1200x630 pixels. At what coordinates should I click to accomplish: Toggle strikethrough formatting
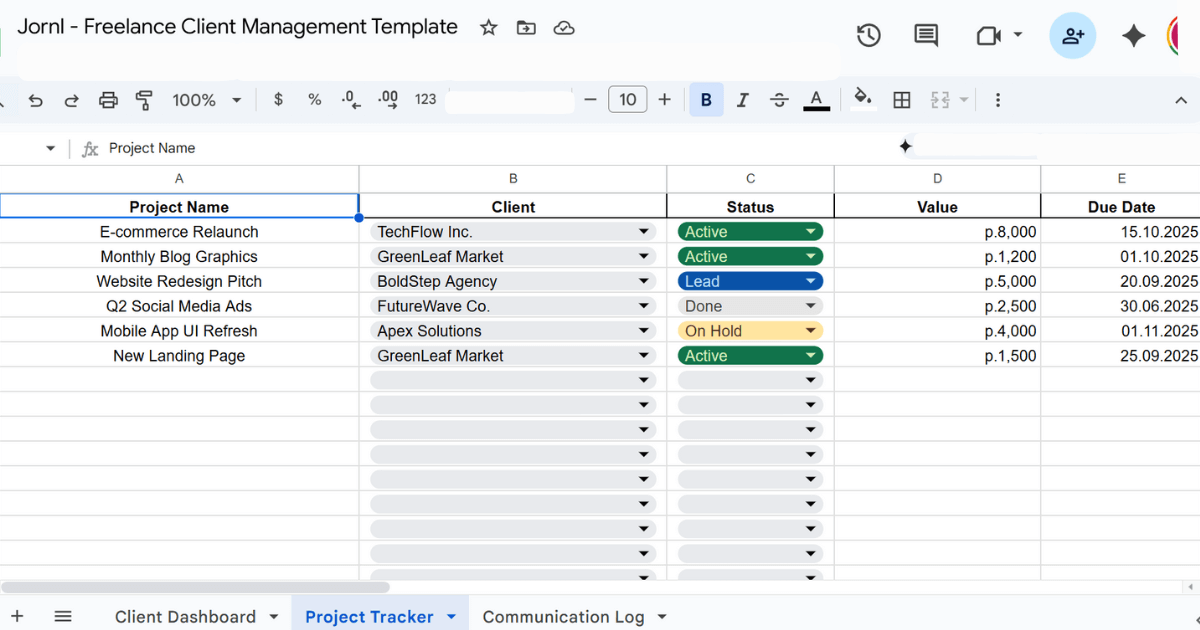[x=779, y=100]
